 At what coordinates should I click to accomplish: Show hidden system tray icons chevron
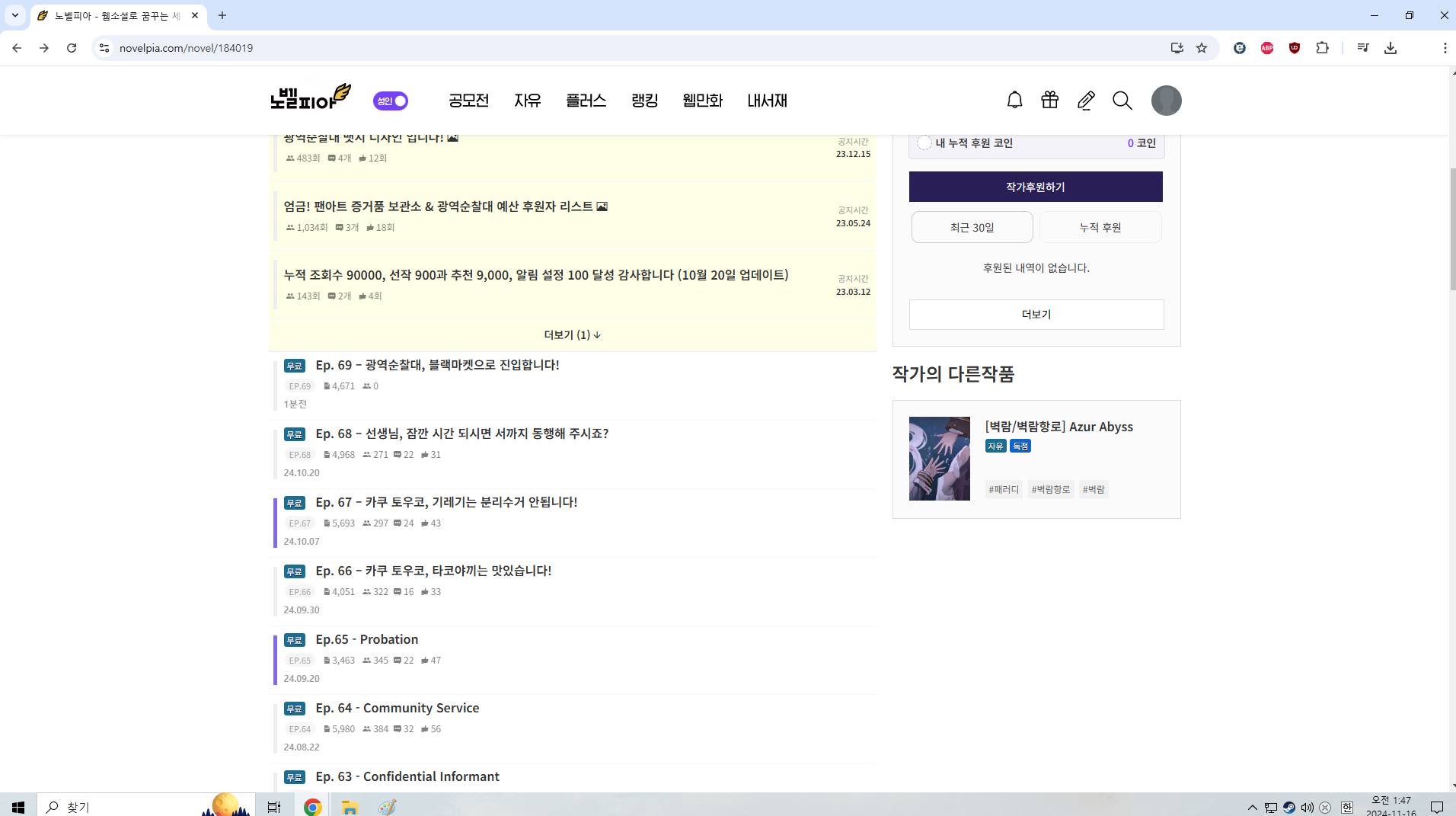point(1252,808)
